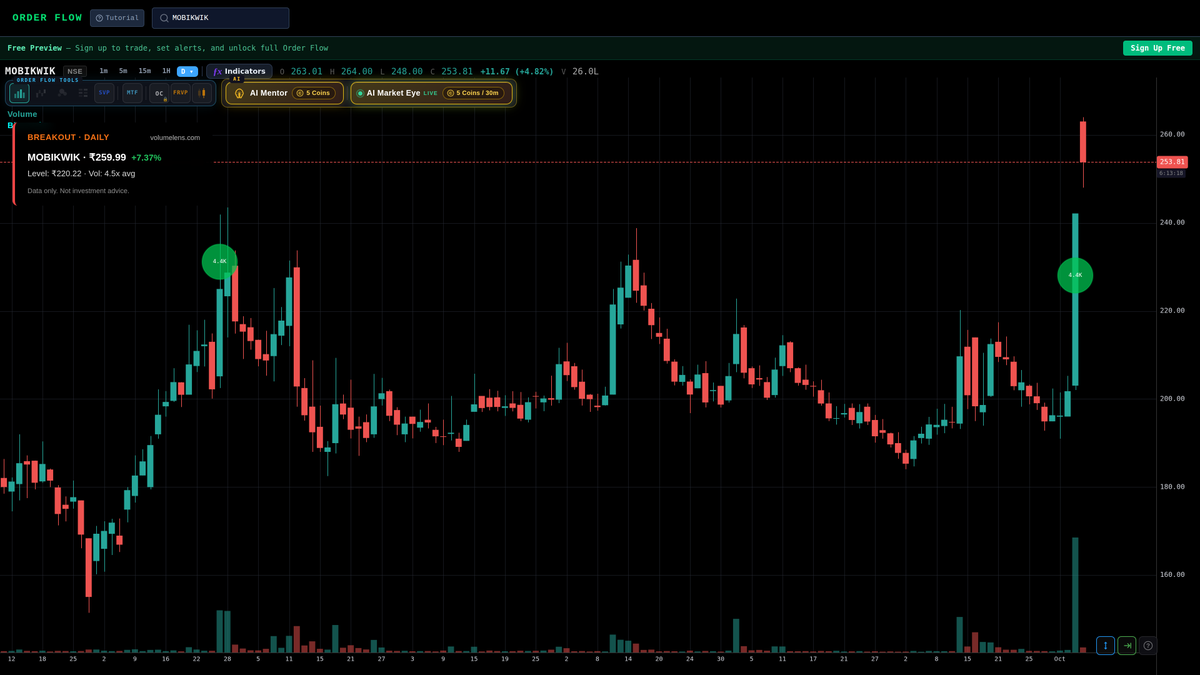Screen dimensions: 1200x675
Task: Click the Oct date axis label
Action: [x=1060, y=659]
